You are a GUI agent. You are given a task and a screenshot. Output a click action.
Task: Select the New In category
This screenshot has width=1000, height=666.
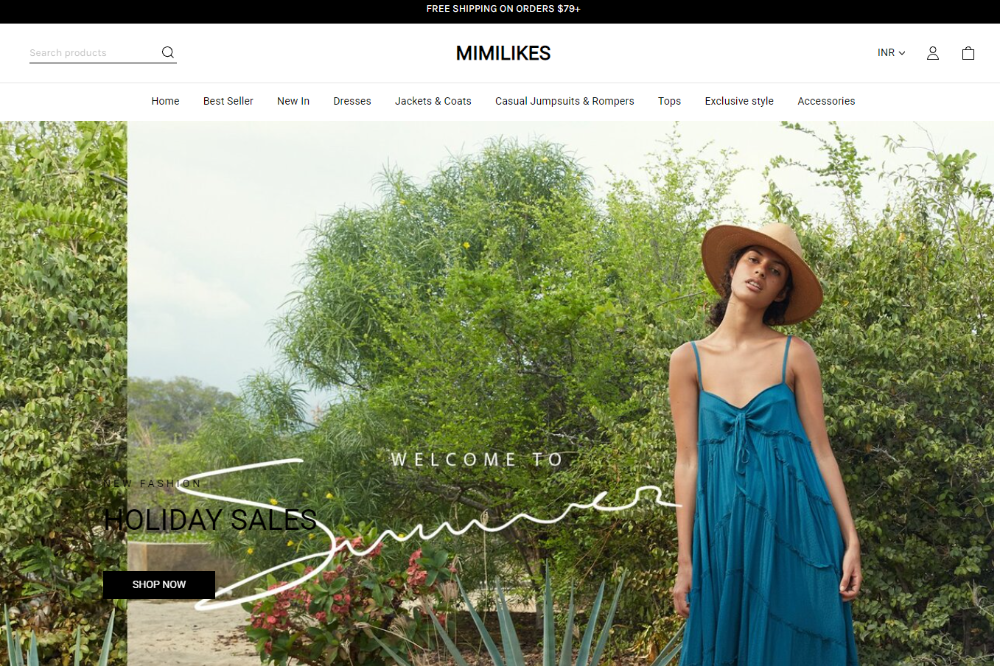[293, 101]
